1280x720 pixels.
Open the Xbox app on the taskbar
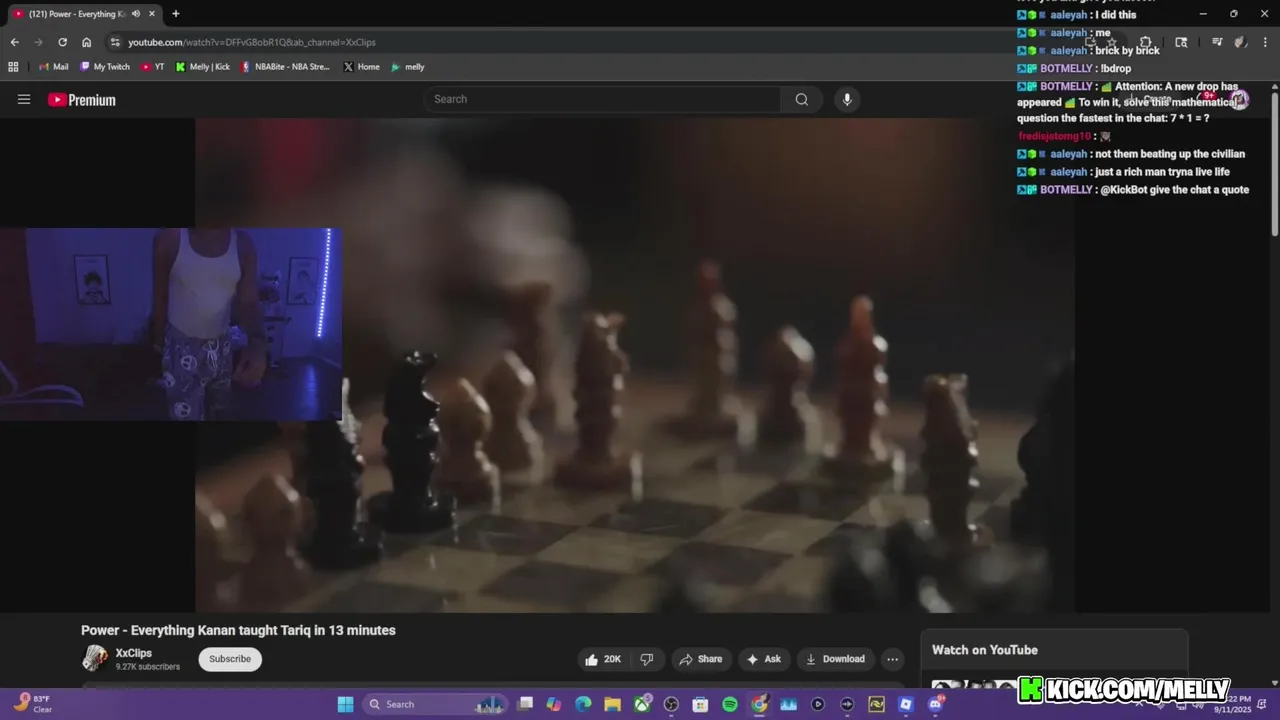tap(642, 704)
